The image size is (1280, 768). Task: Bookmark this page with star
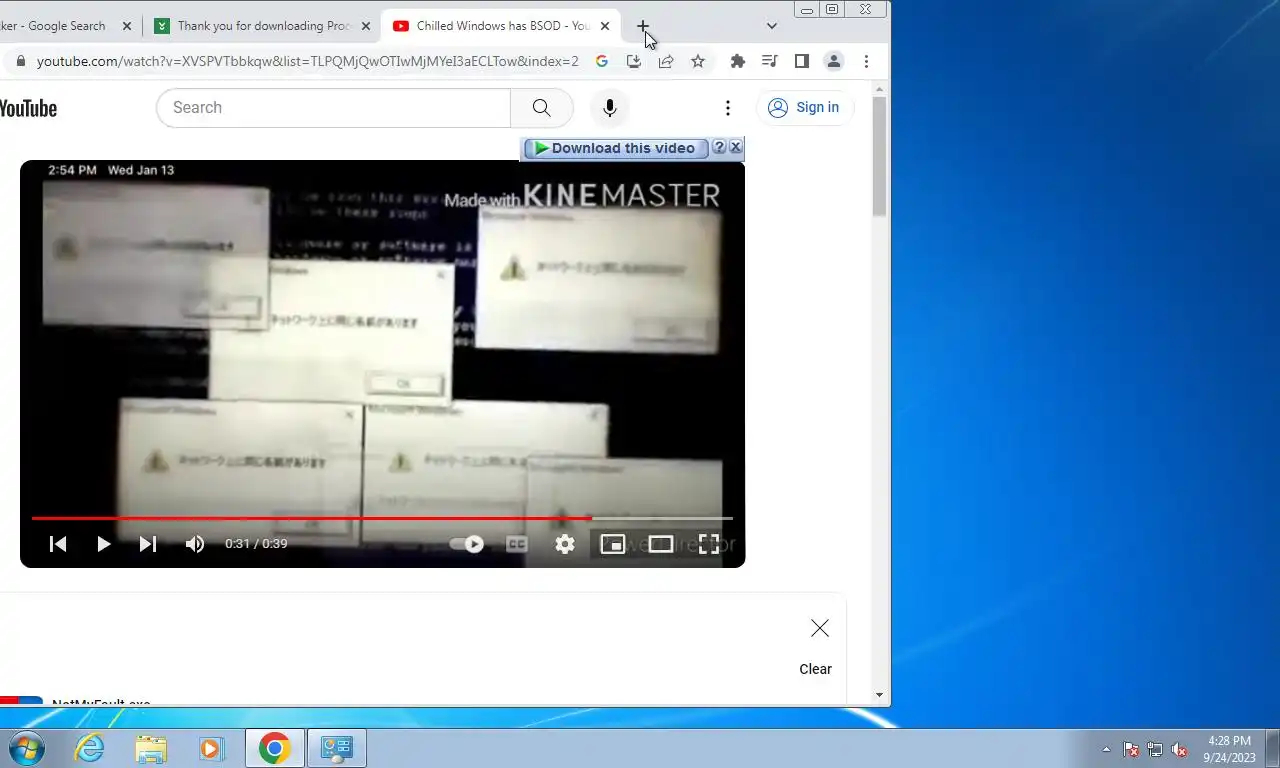click(x=698, y=61)
